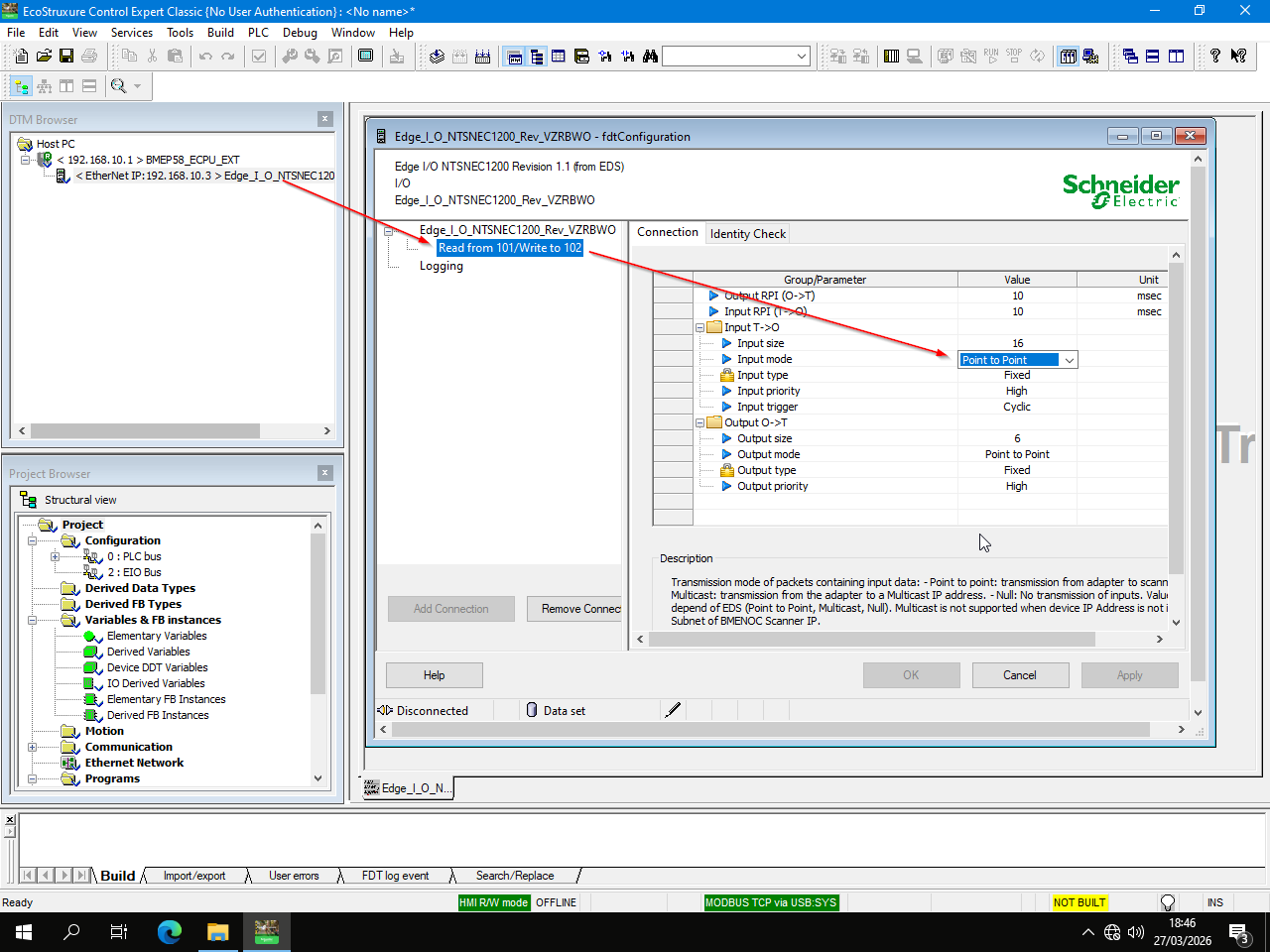
Task: Open the Build menu
Action: tap(220, 32)
